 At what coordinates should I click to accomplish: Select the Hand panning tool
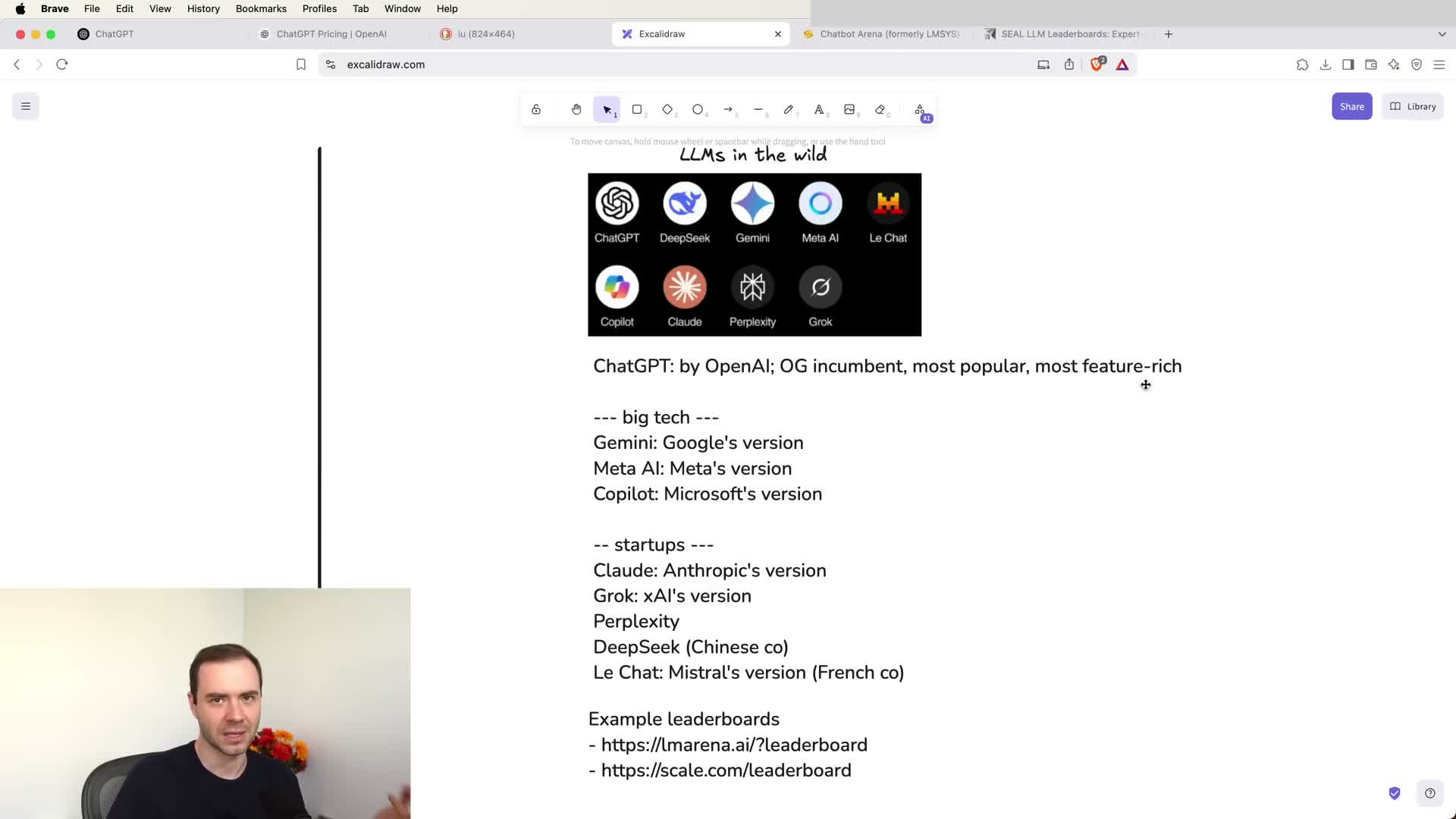(576, 109)
